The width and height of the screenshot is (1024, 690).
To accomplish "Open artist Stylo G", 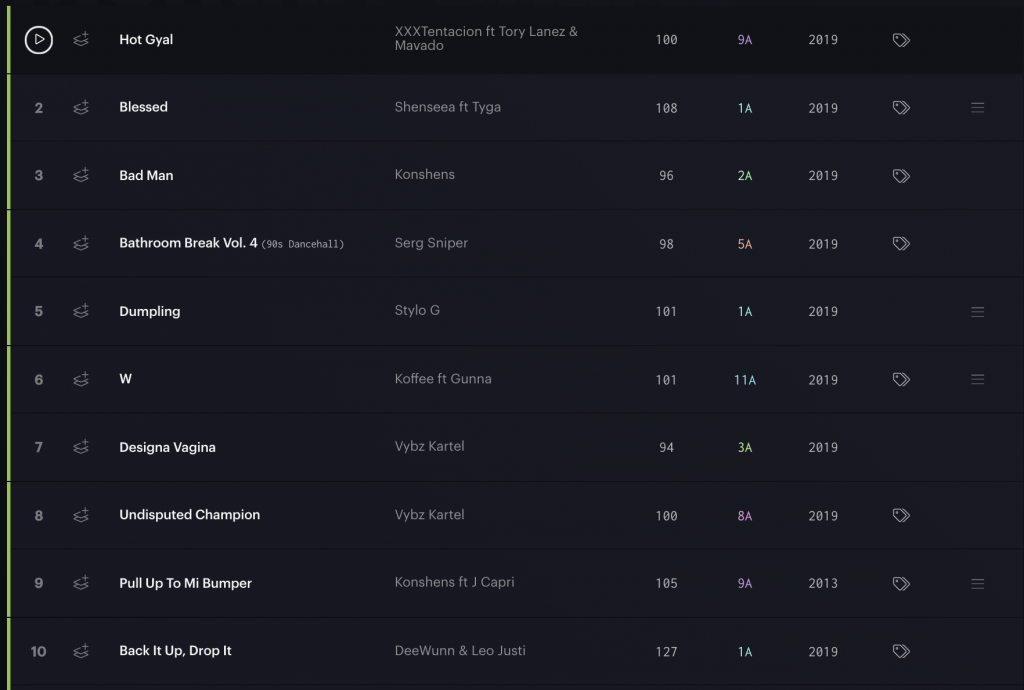I will coord(417,311).
